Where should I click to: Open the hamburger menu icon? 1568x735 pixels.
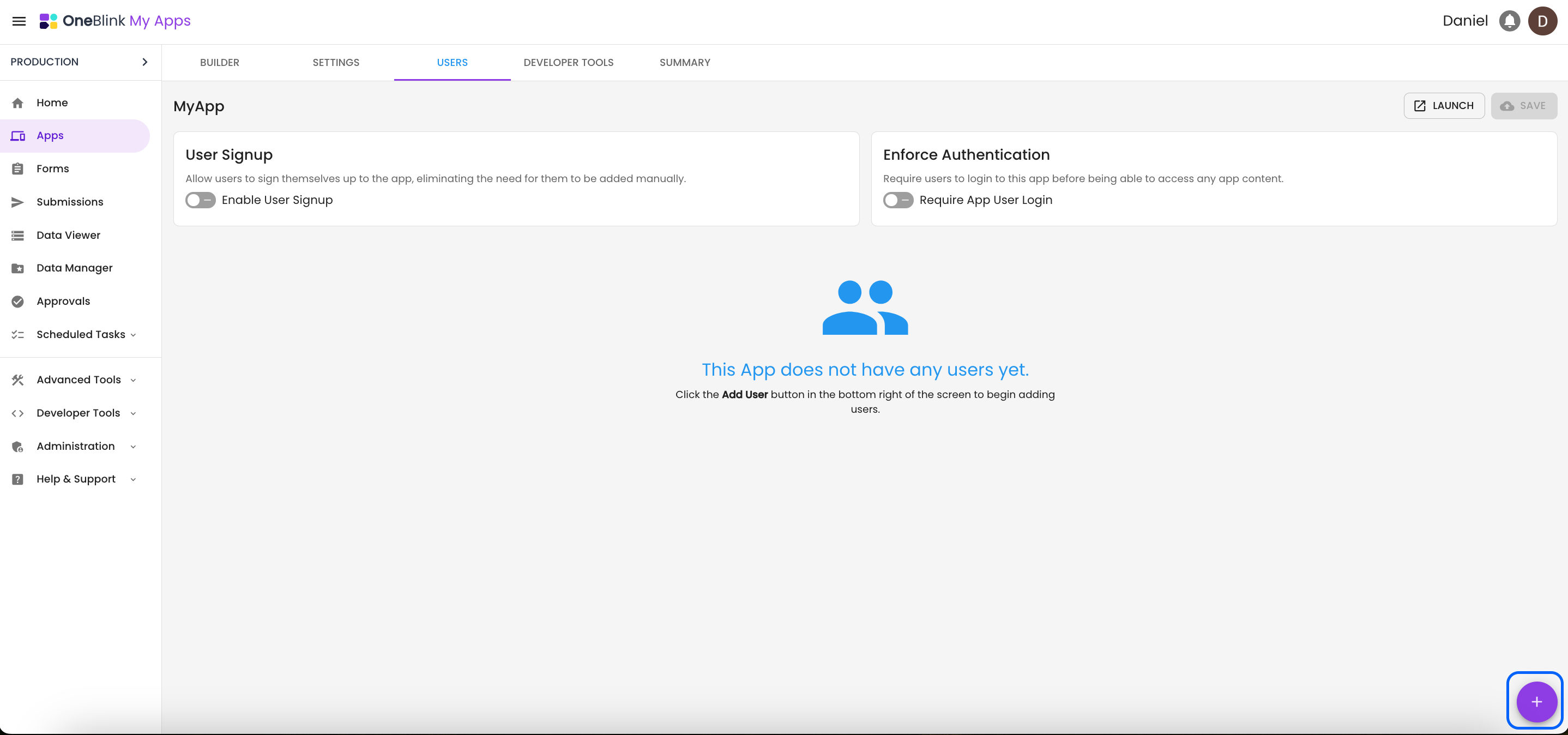pyautogui.click(x=19, y=21)
